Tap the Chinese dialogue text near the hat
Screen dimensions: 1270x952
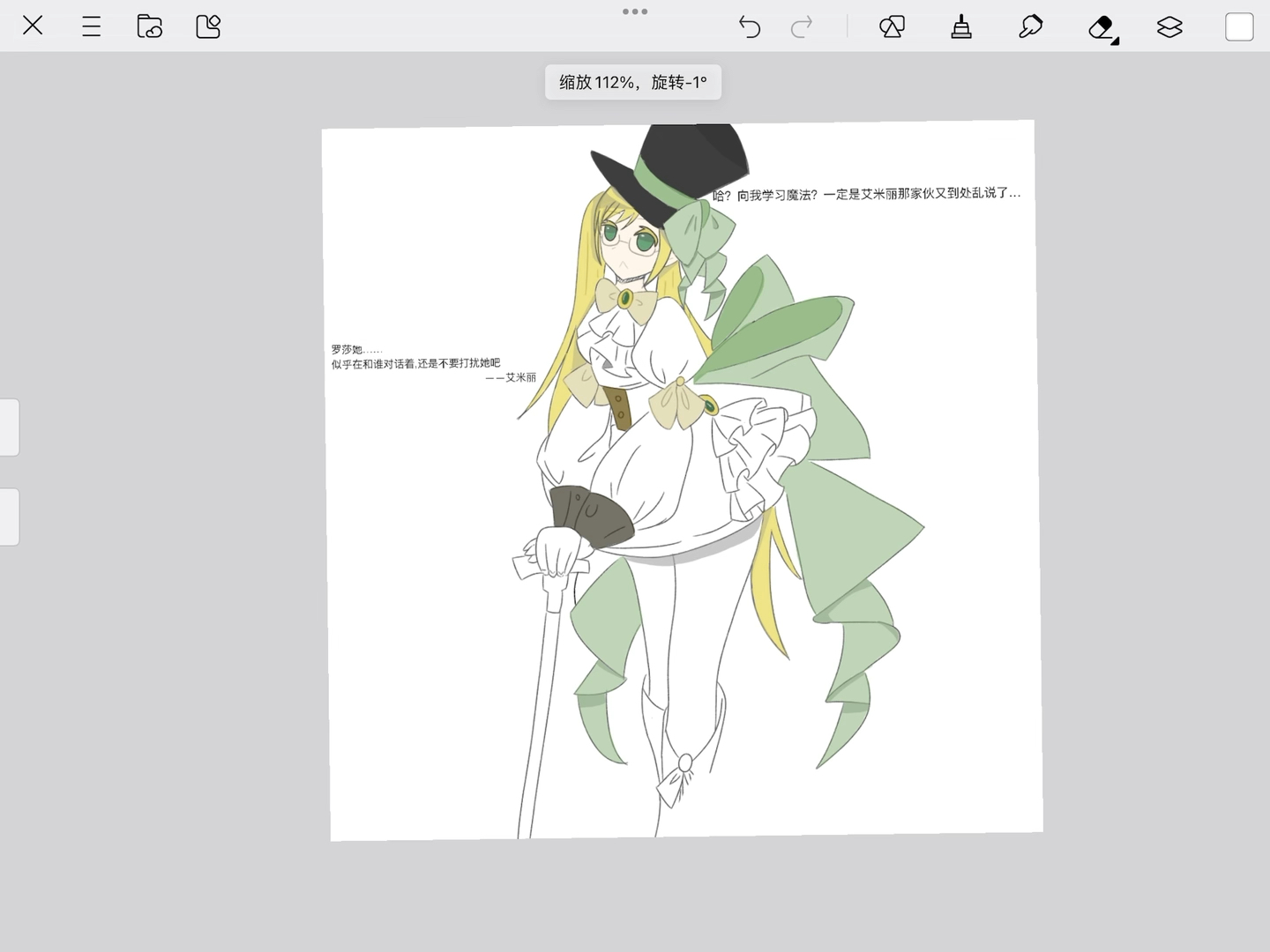[x=866, y=194]
